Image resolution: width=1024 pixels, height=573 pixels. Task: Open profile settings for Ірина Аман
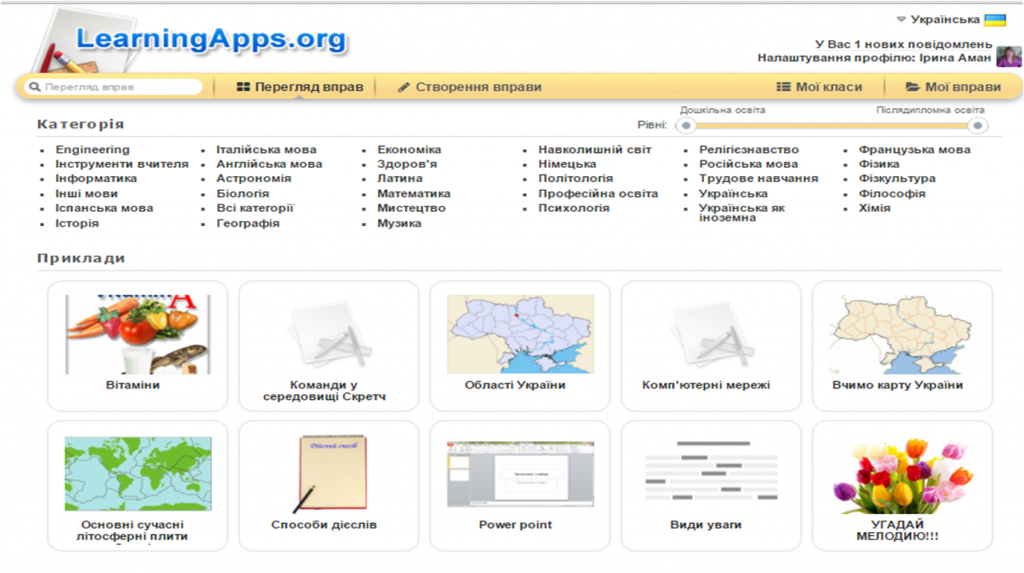click(874, 58)
